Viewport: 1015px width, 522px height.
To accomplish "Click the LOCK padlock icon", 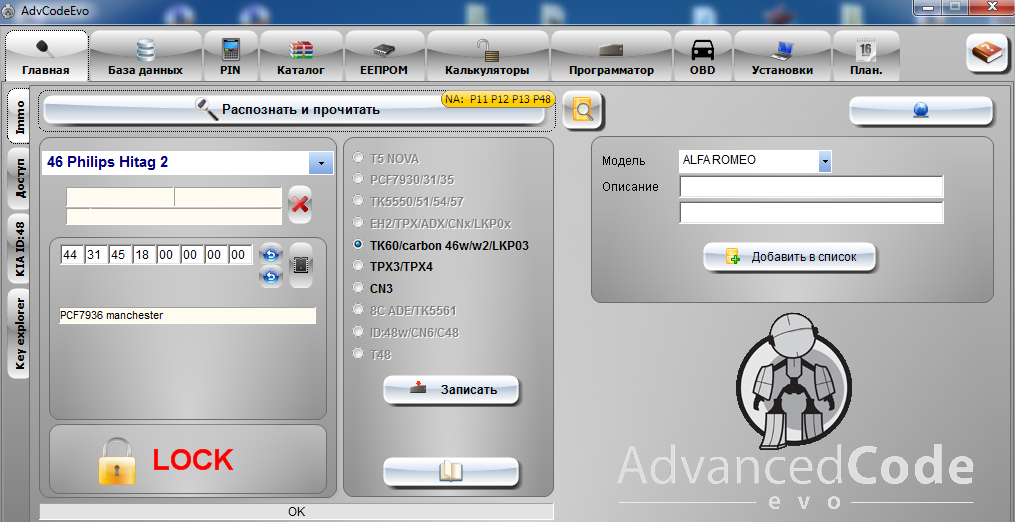I will [117, 462].
